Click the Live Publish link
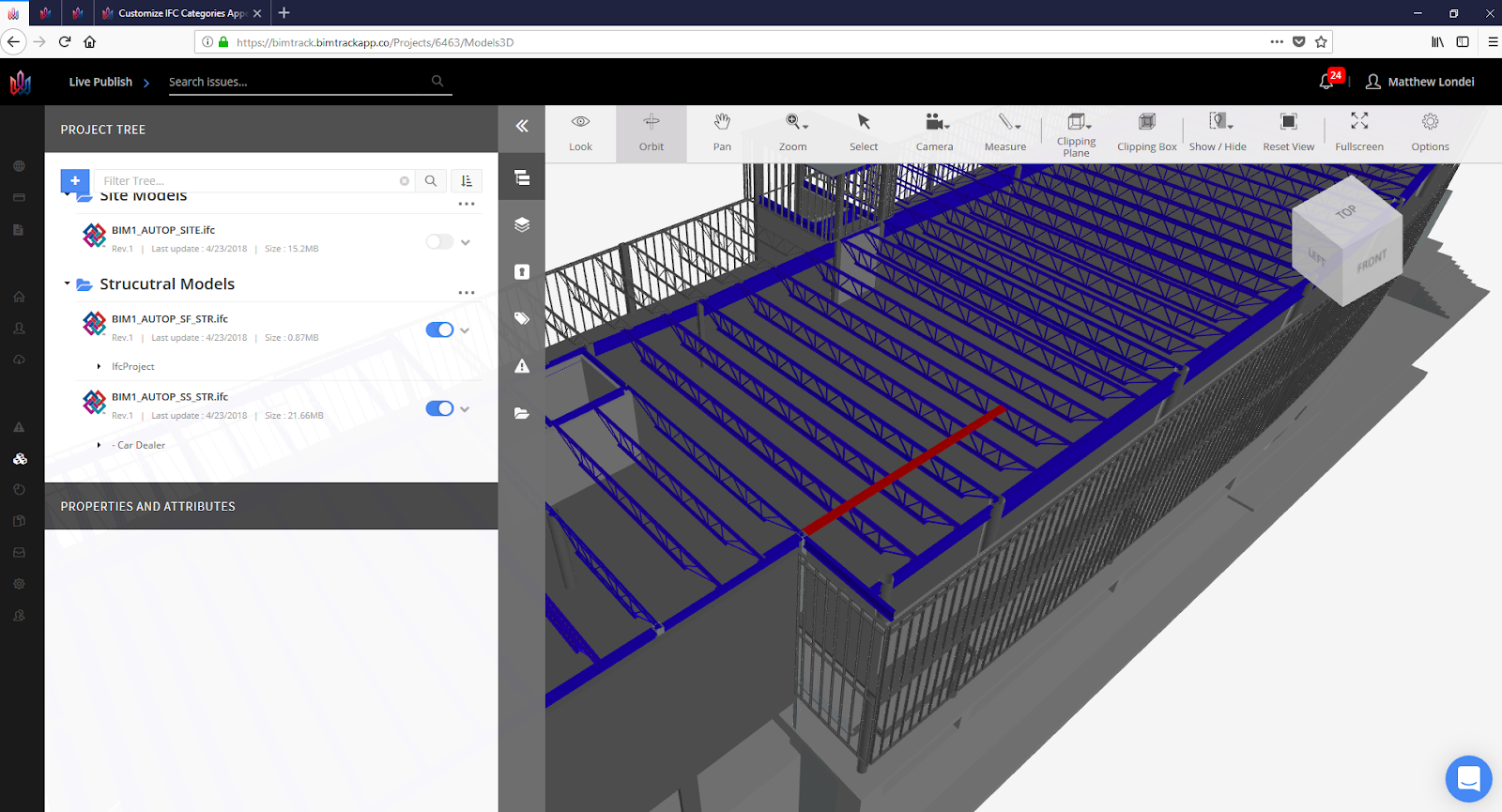The height and width of the screenshot is (812, 1502). (x=100, y=82)
